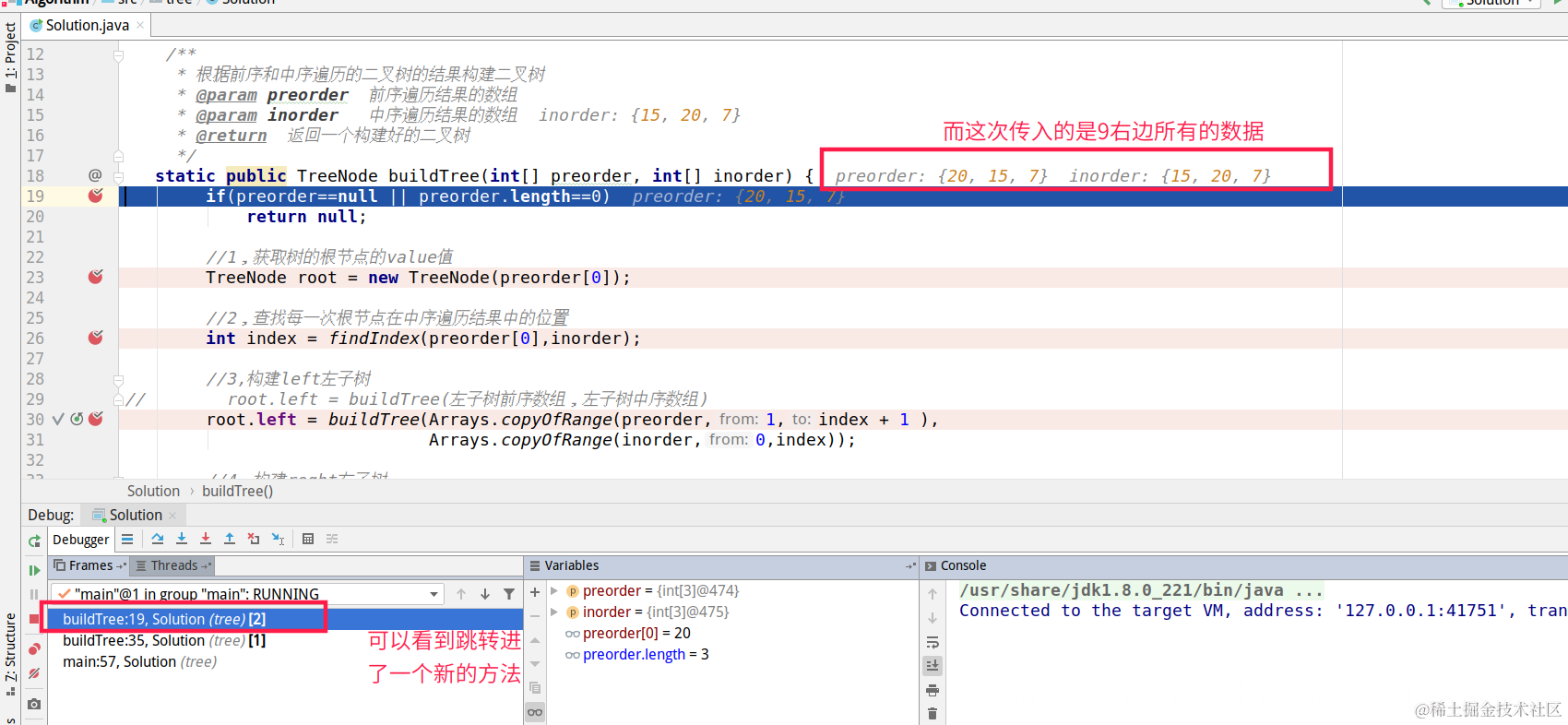Resume program execution in debugger

tap(34, 571)
